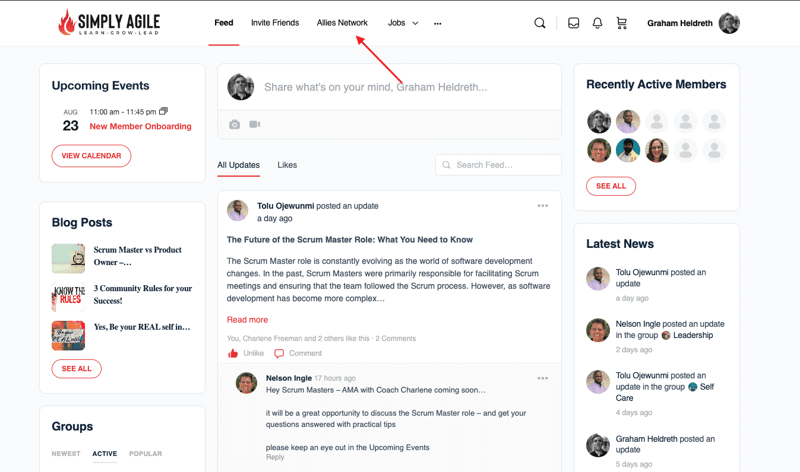Click Reply under Nelson Ingle's comment
Screen dimensions: 800x472
click(275, 457)
